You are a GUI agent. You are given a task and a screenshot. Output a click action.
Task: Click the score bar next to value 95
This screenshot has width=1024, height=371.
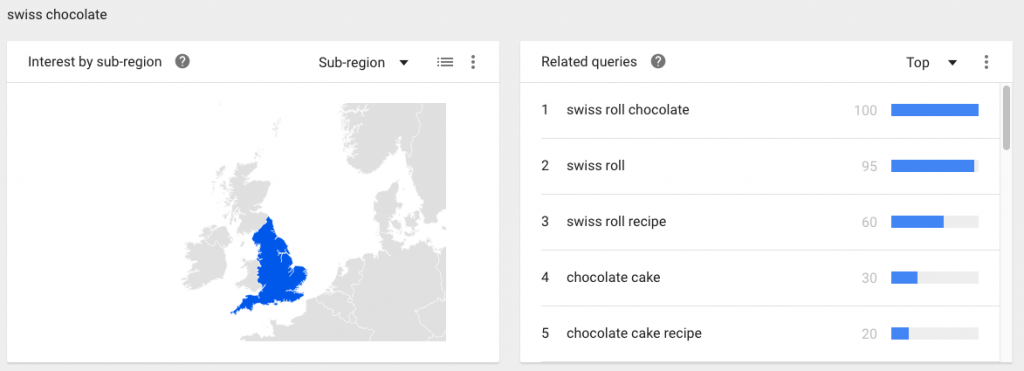[x=935, y=166]
